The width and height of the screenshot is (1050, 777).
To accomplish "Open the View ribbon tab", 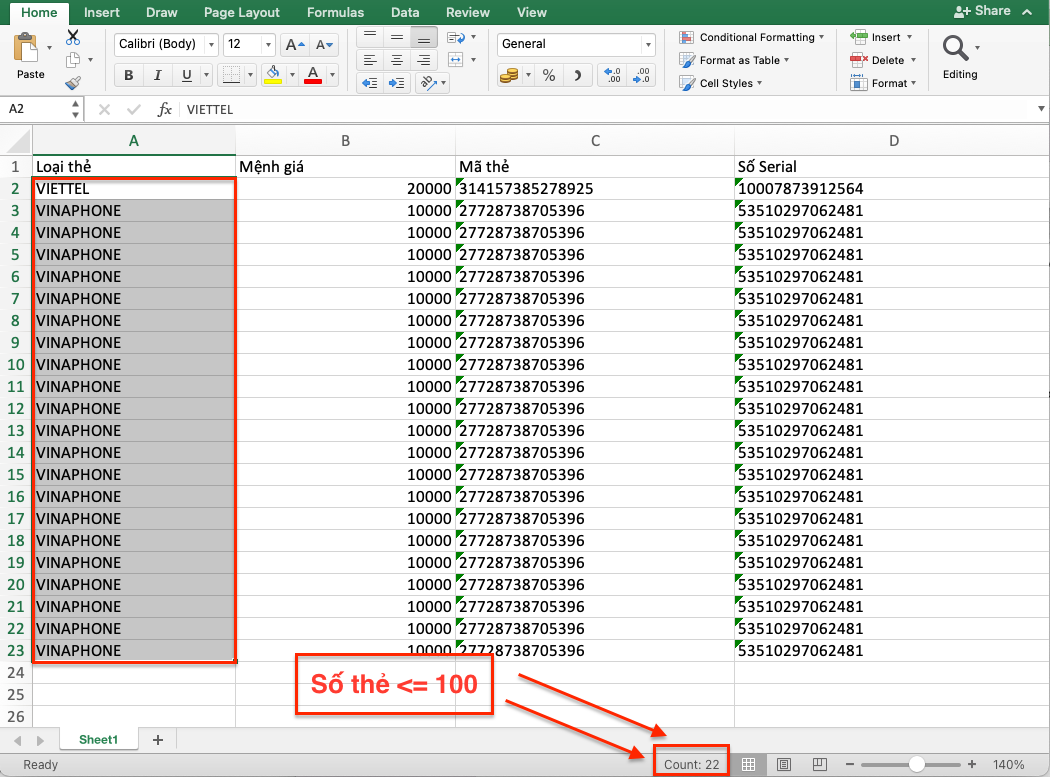I will pyautogui.click(x=532, y=13).
